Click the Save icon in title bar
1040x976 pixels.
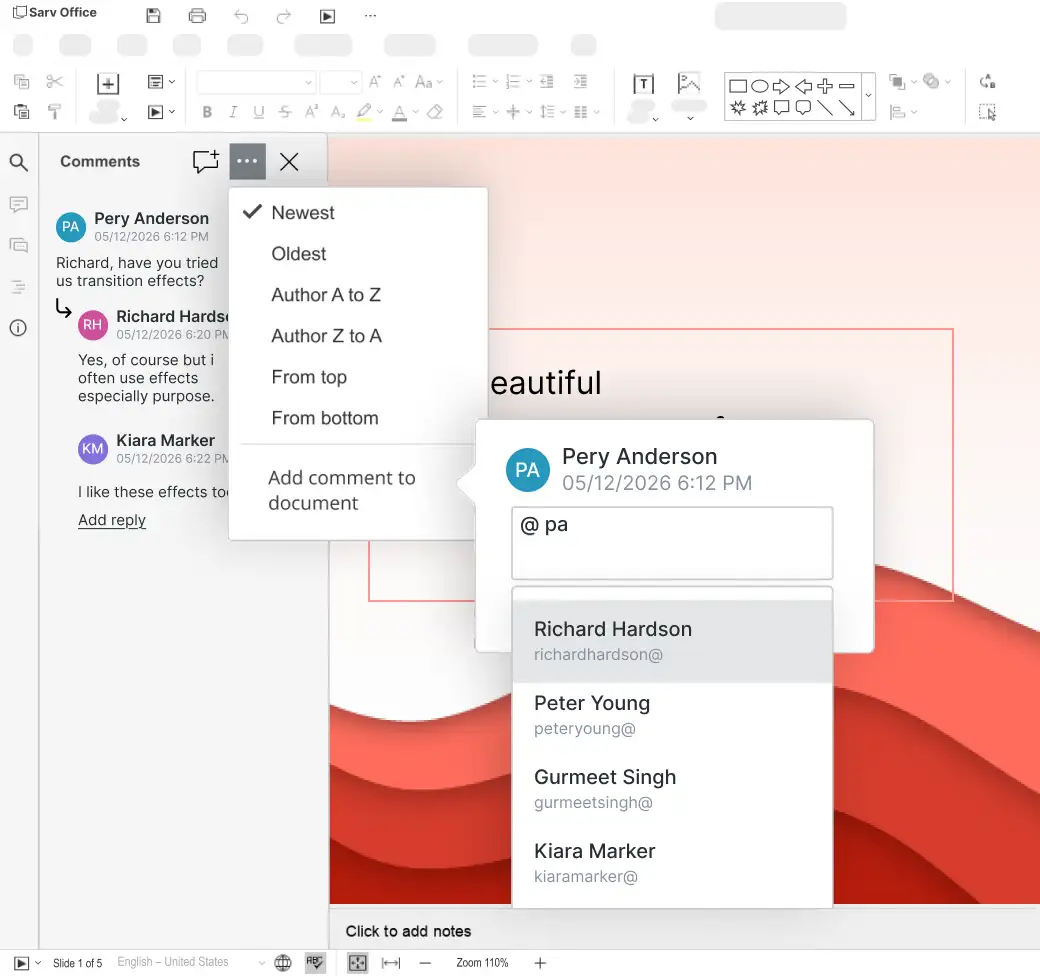pyautogui.click(x=153, y=16)
